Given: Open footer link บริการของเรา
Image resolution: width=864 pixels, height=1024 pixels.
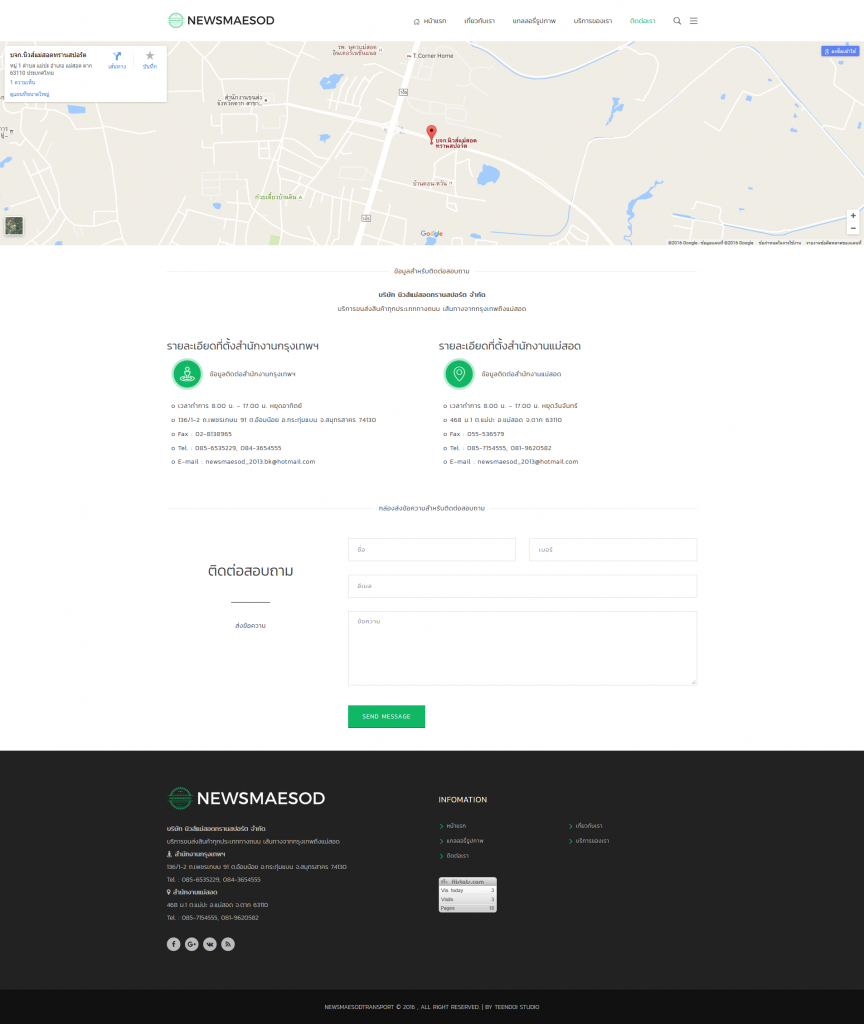Looking at the screenshot, I should click(x=592, y=841).
